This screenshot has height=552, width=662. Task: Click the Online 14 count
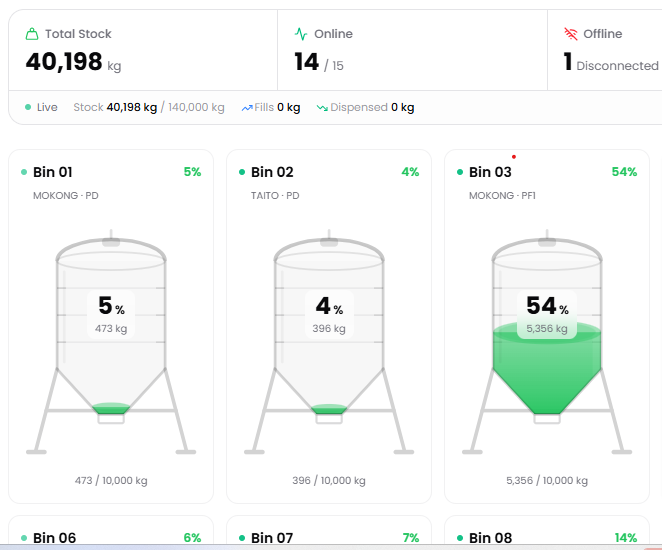coord(307,62)
